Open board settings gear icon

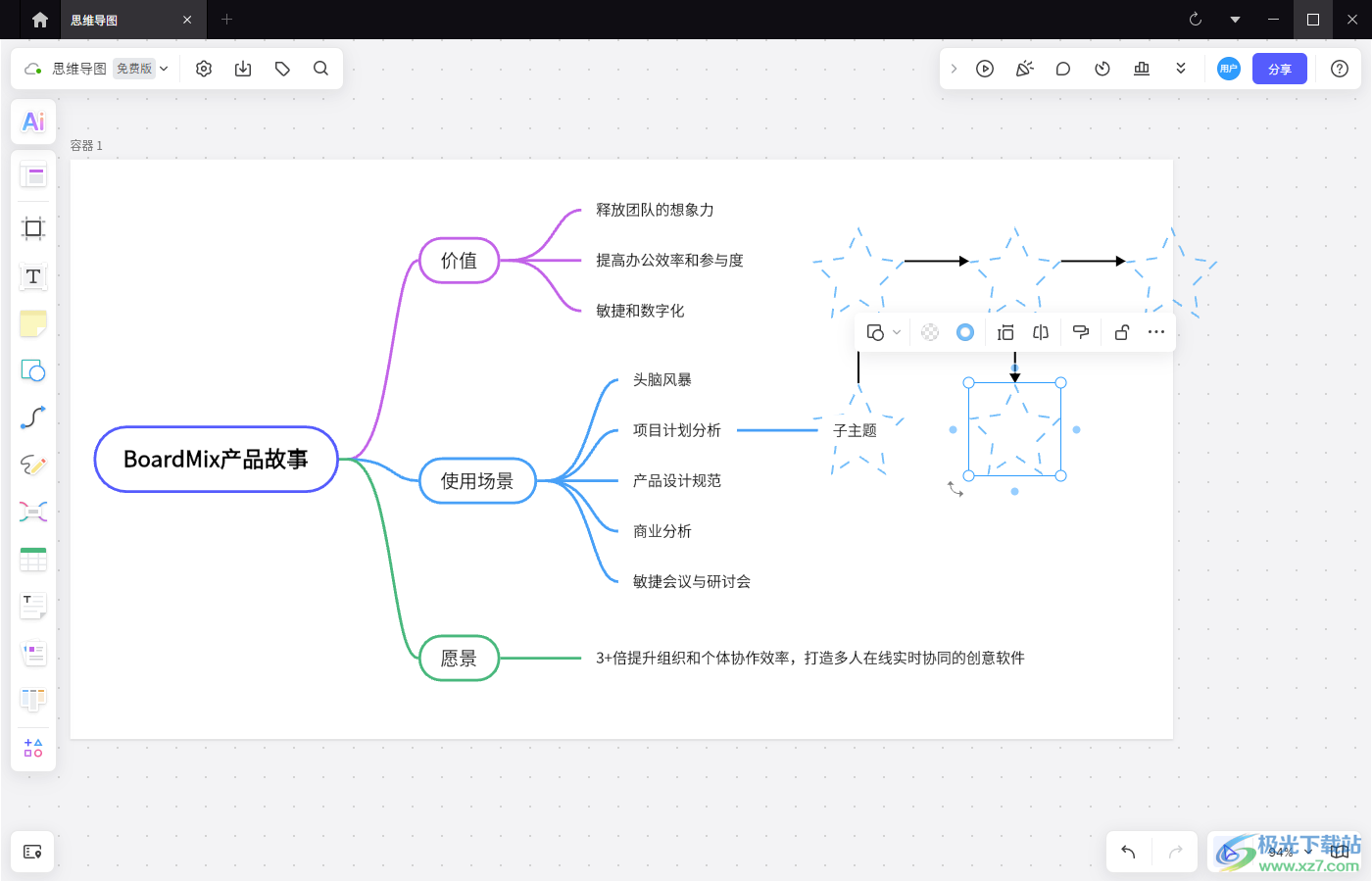click(204, 69)
